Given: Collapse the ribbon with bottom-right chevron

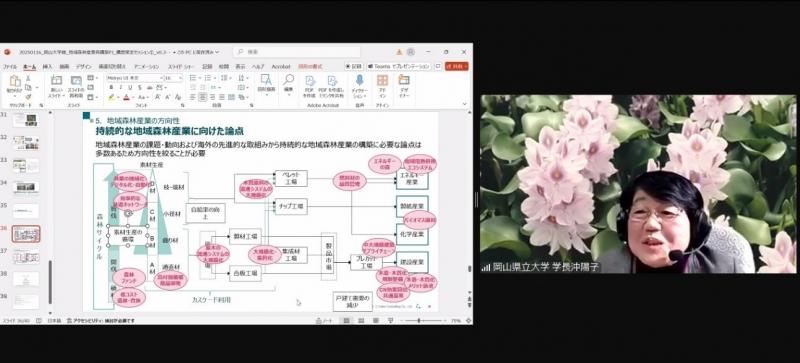Looking at the screenshot, I should [x=464, y=104].
